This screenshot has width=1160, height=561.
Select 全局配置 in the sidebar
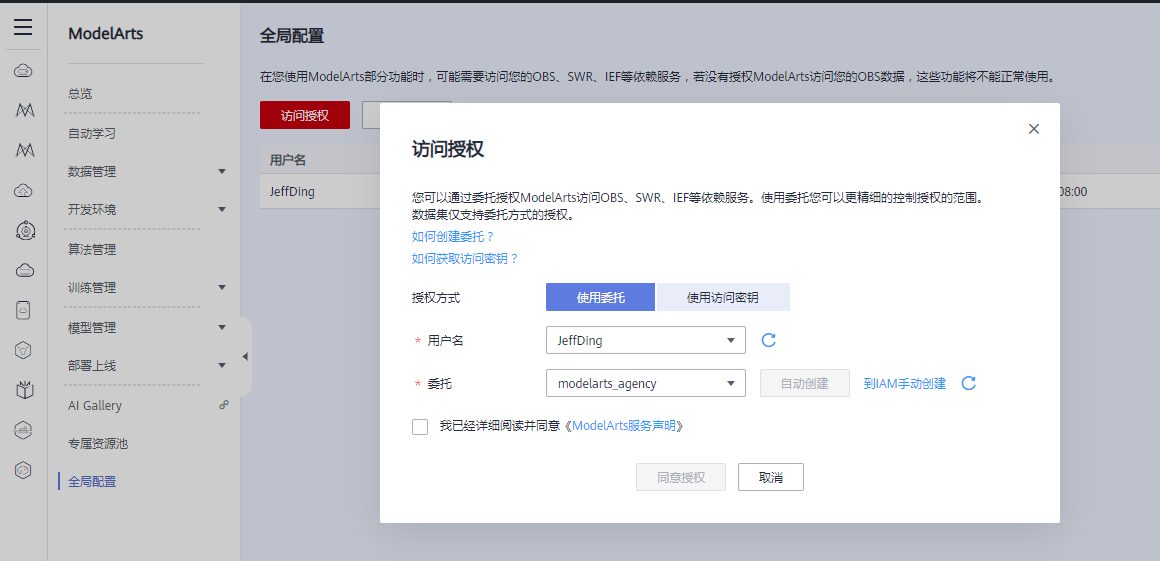point(92,482)
